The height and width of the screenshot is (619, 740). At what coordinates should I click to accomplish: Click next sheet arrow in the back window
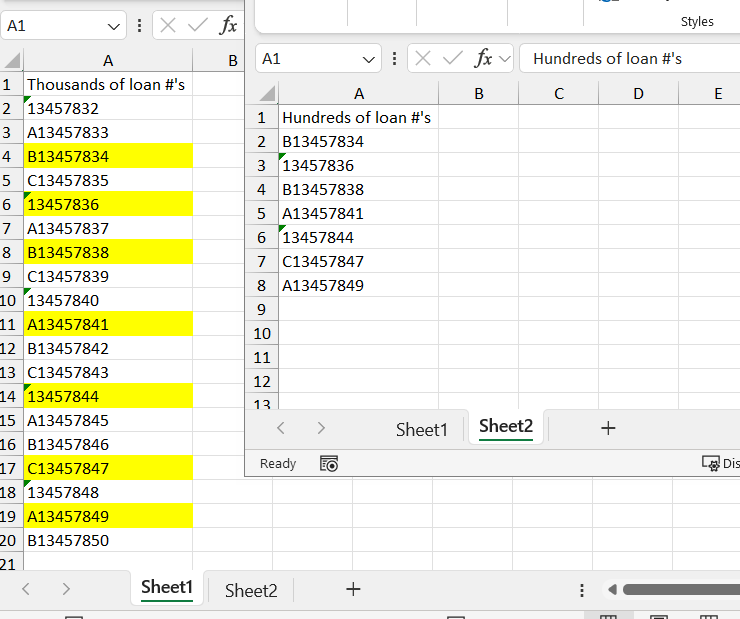point(66,589)
